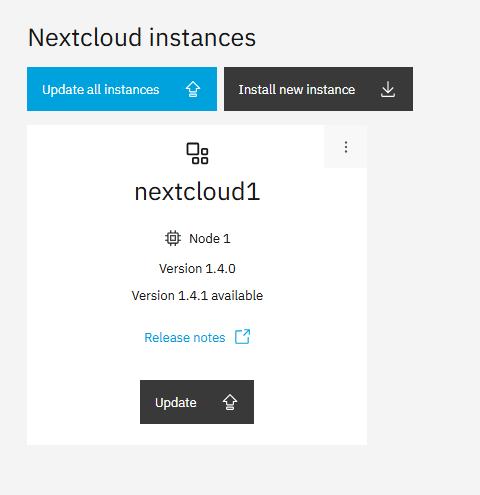Click the Nextcloud instances page heading

[x=142, y=38]
